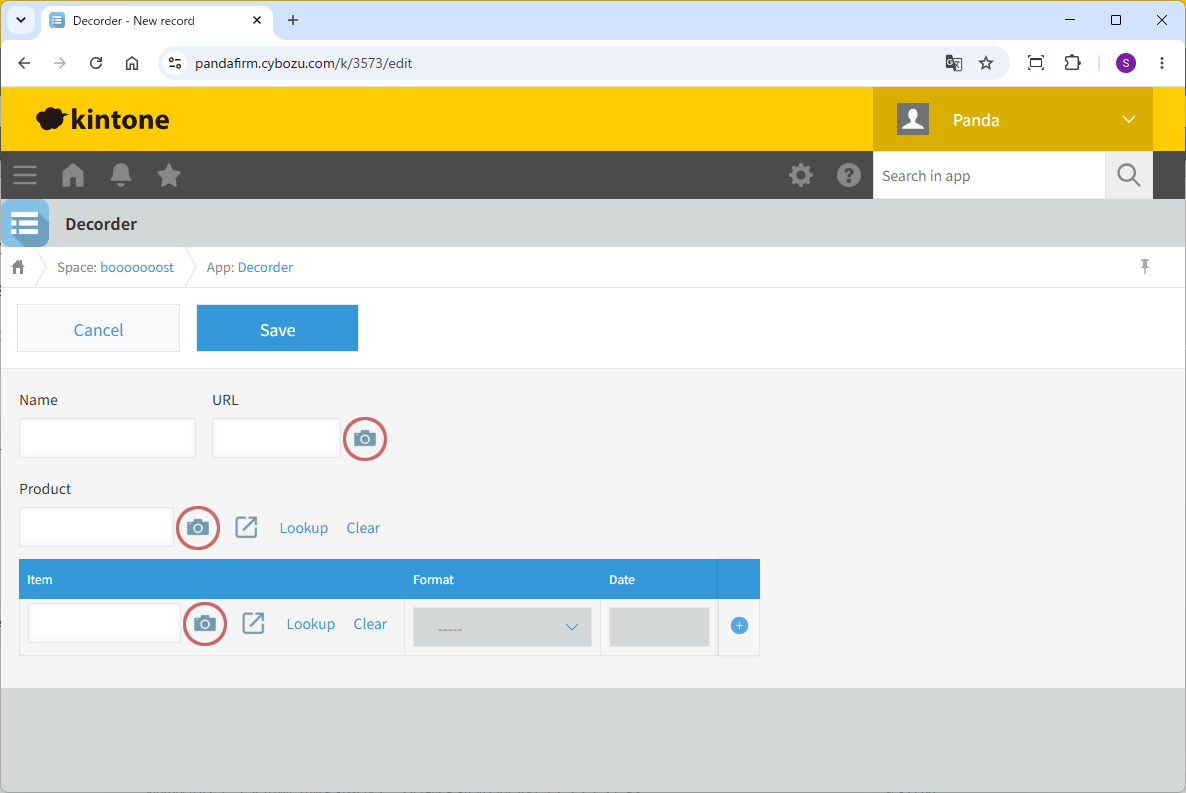Open the linked record icon next to Product
This screenshot has width=1186, height=793.
click(247, 527)
